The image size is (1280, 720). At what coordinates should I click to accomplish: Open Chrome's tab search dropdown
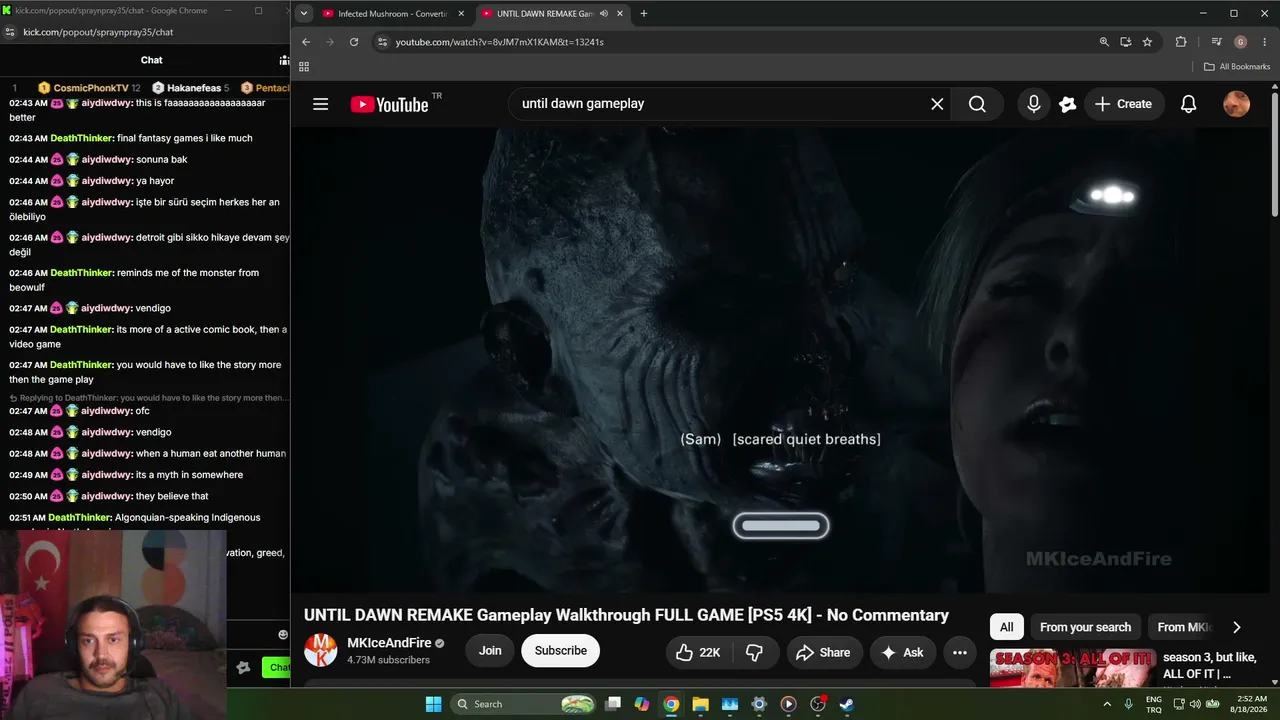304,14
